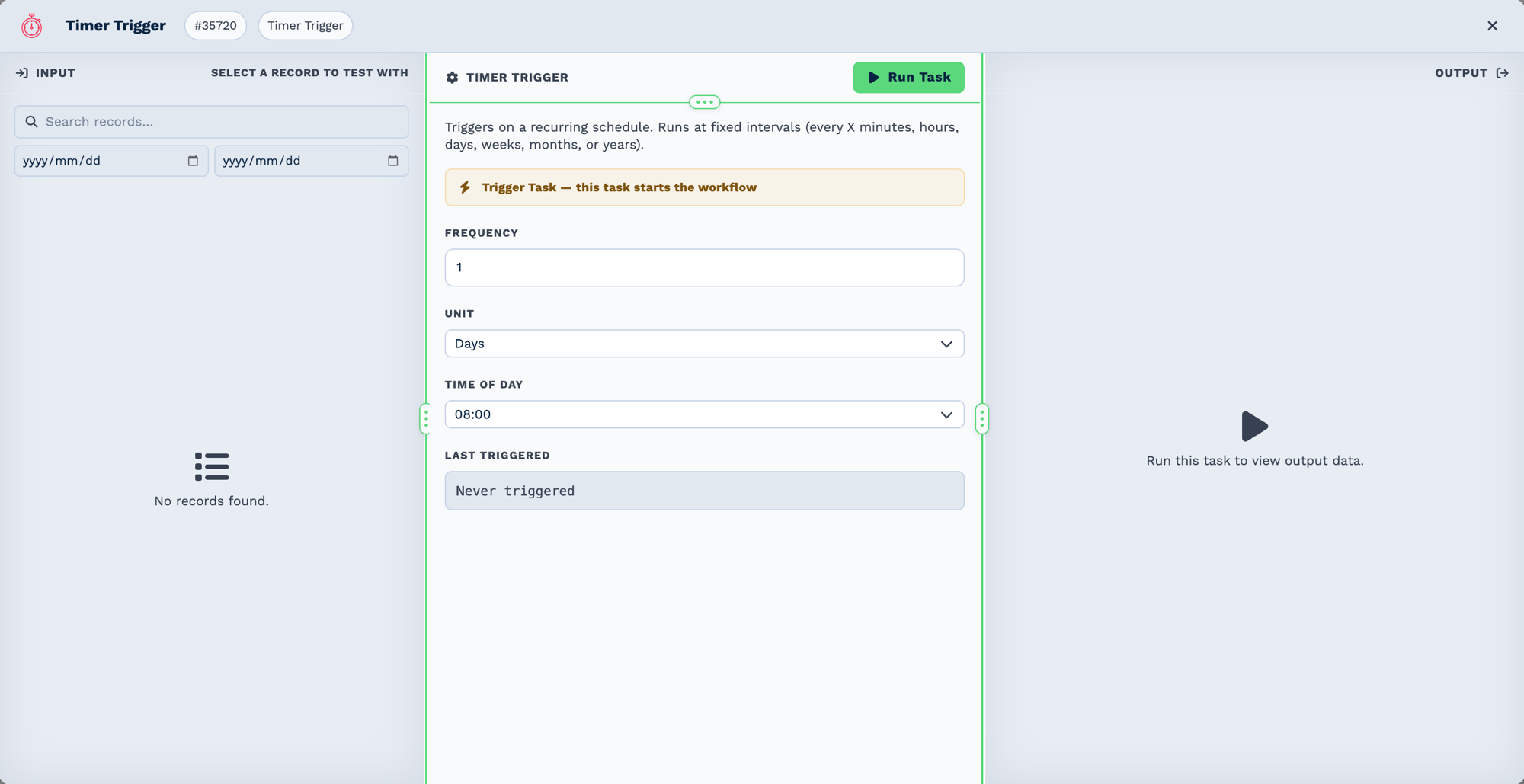The image size is (1524, 784).
Task: Click the Timer Trigger title text
Action: point(115,26)
